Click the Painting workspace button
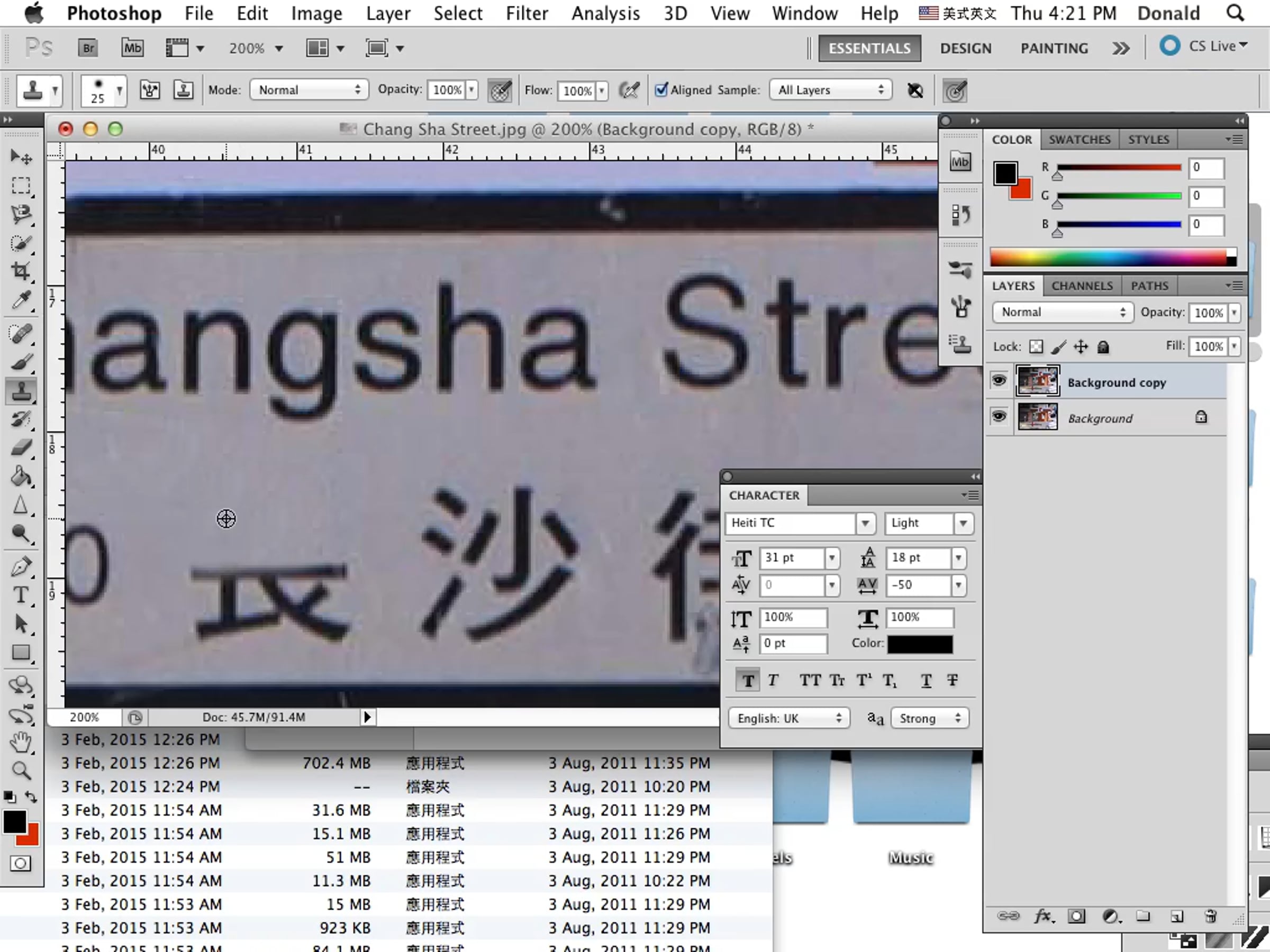 coord(1054,48)
